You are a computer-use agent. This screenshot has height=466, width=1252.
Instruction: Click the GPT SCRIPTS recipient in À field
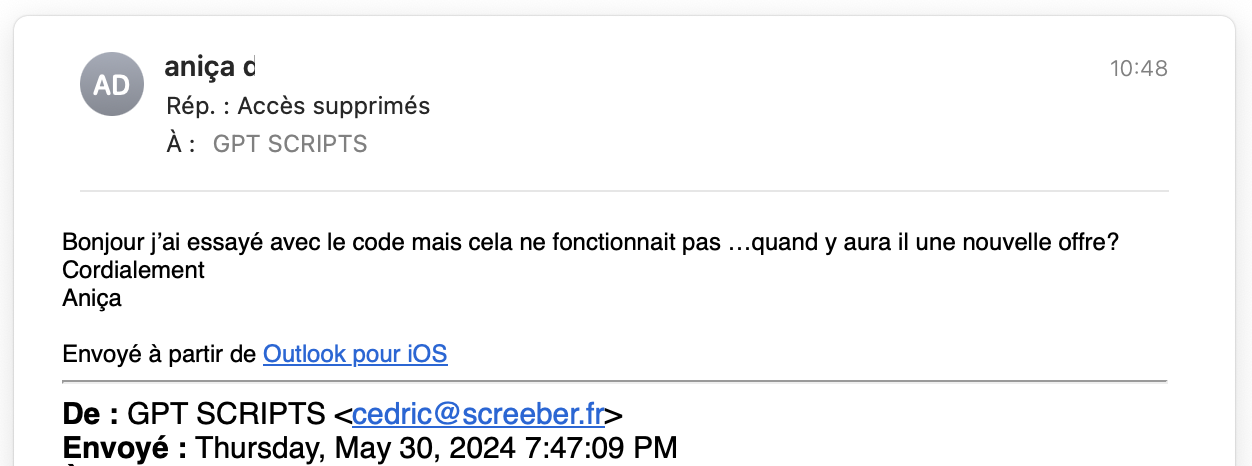point(290,144)
